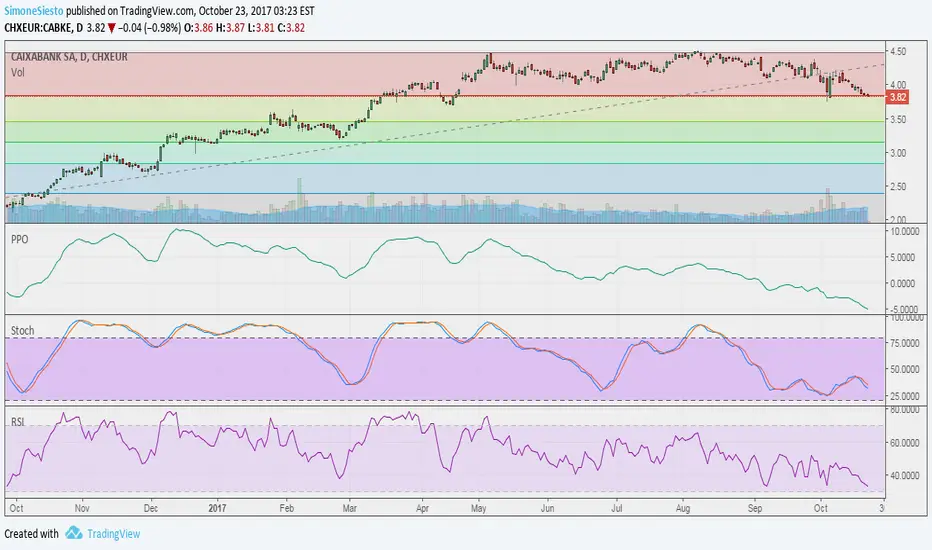Click the Aug date label on time axis

(x=683, y=508)
